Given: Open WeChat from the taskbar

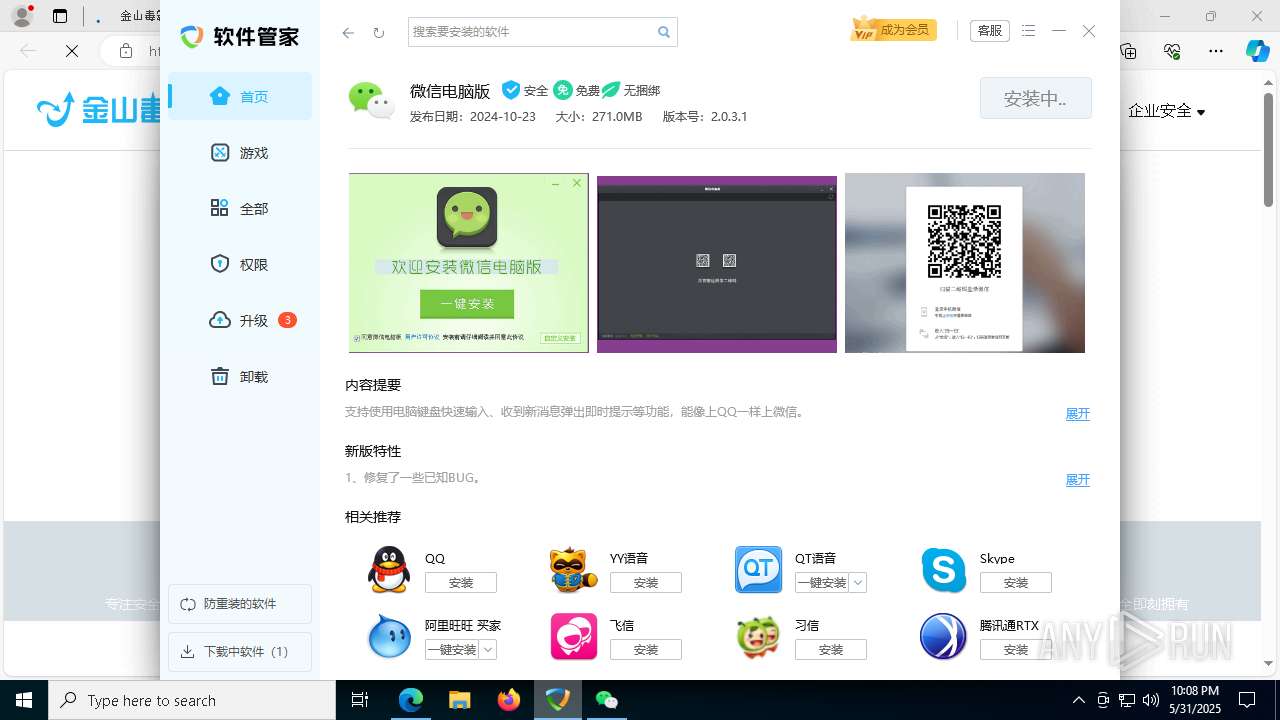Looking at the screenshot, I should pyautogui.click(x=607, y=700).
